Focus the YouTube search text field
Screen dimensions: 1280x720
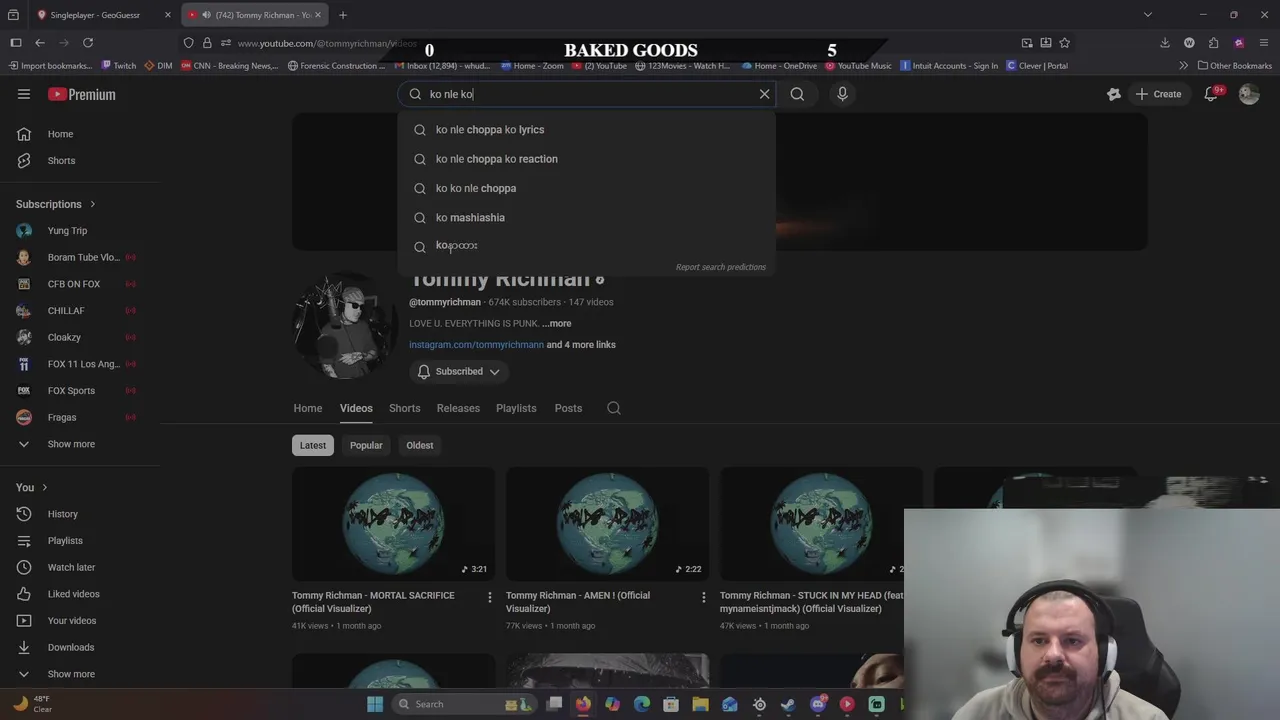click(x=590, y=94)
